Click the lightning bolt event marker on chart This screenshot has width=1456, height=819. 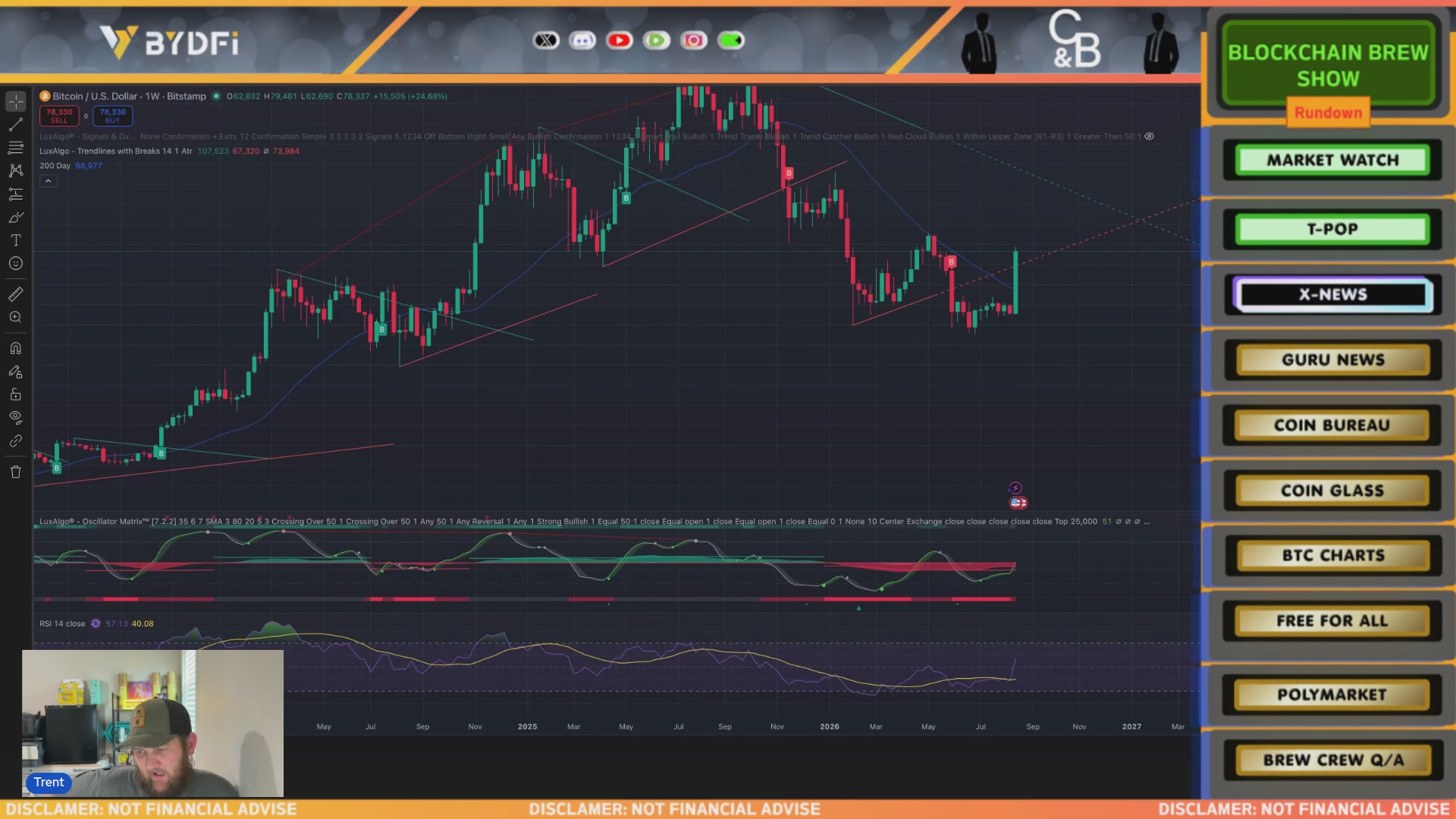pos(1015,488)
